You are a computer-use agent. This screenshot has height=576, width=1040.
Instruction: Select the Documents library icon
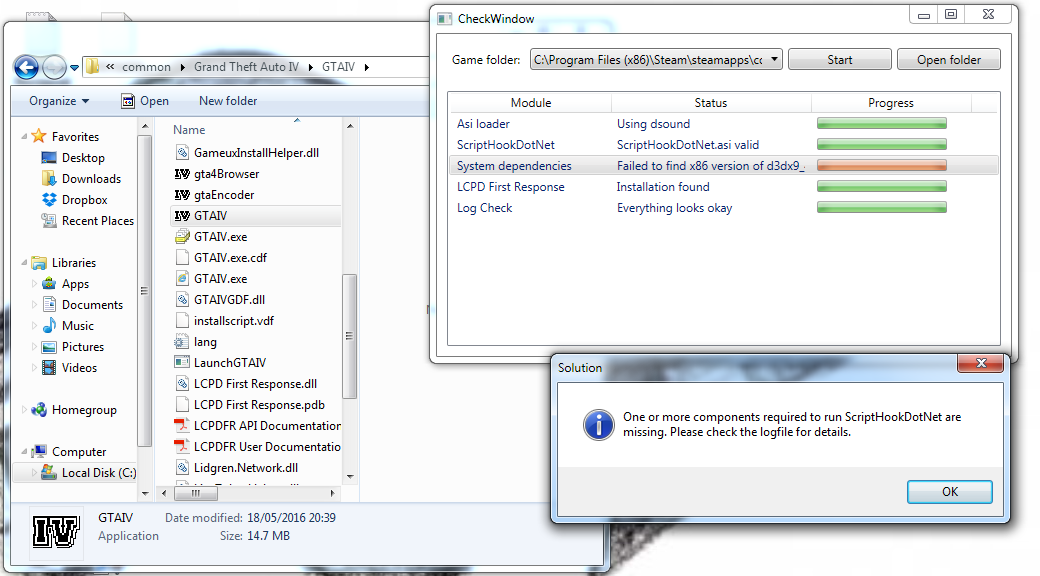[49, 305]
